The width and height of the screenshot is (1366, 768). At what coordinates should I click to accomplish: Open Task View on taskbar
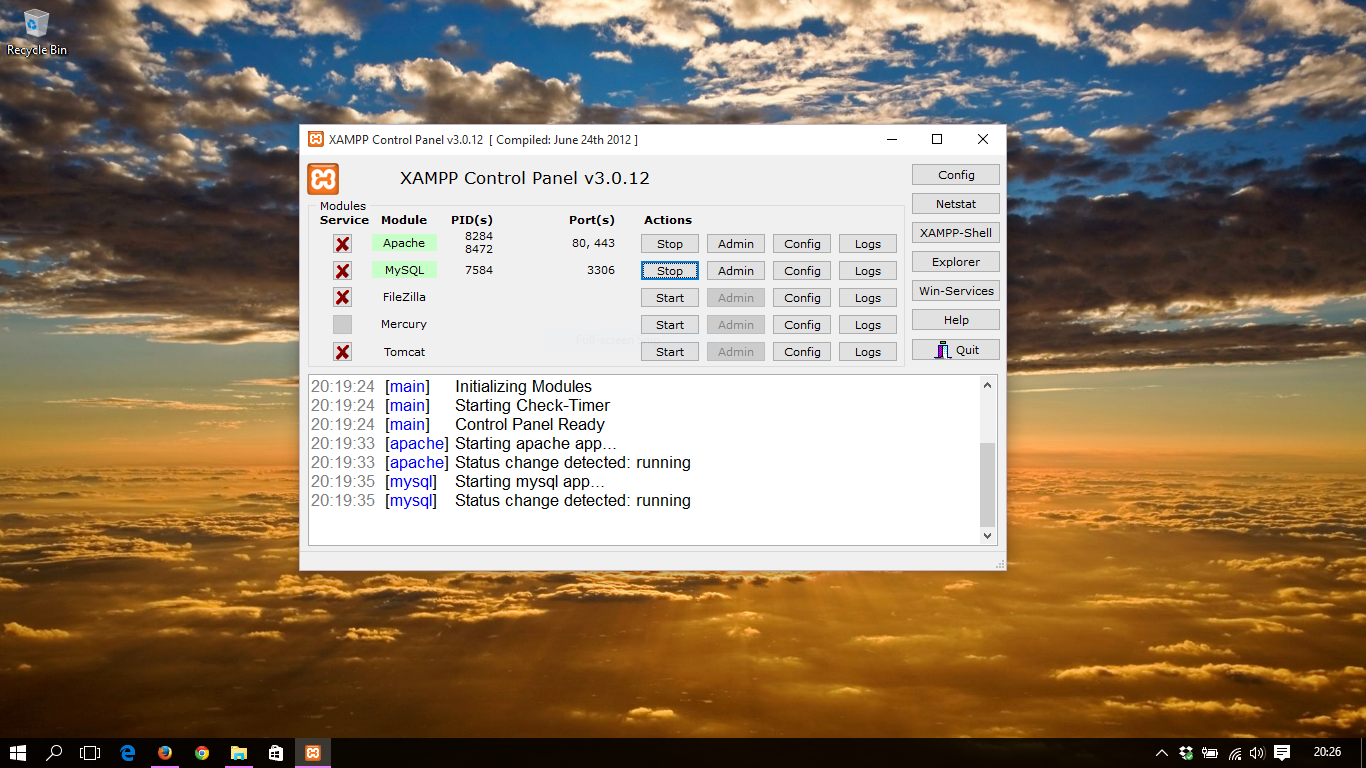[x=91, y=753]
